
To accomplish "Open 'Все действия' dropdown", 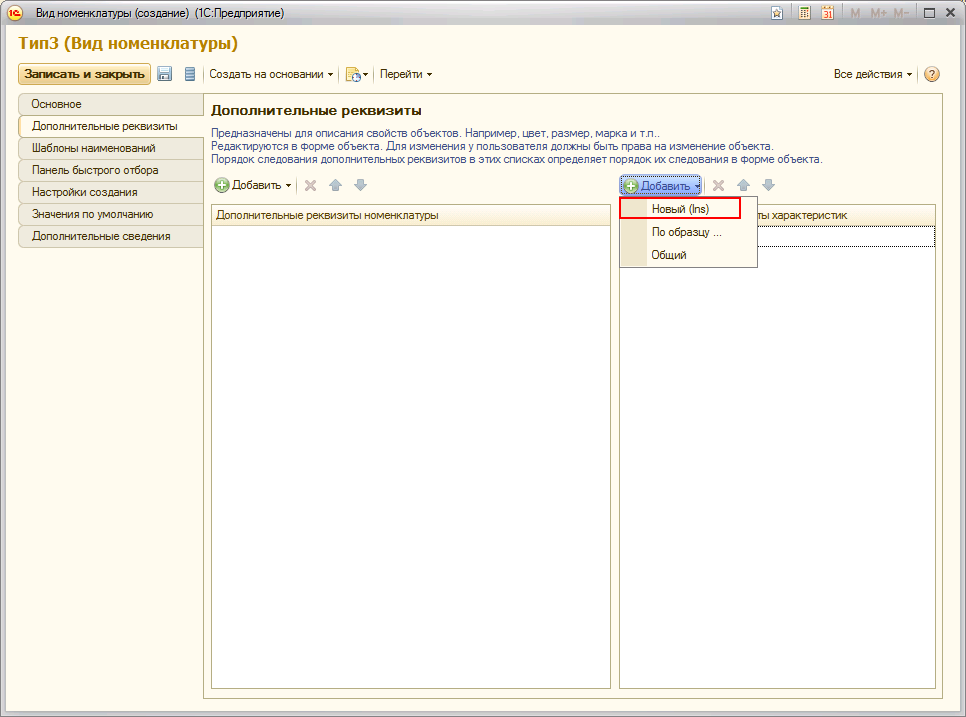I will point(872,74).
